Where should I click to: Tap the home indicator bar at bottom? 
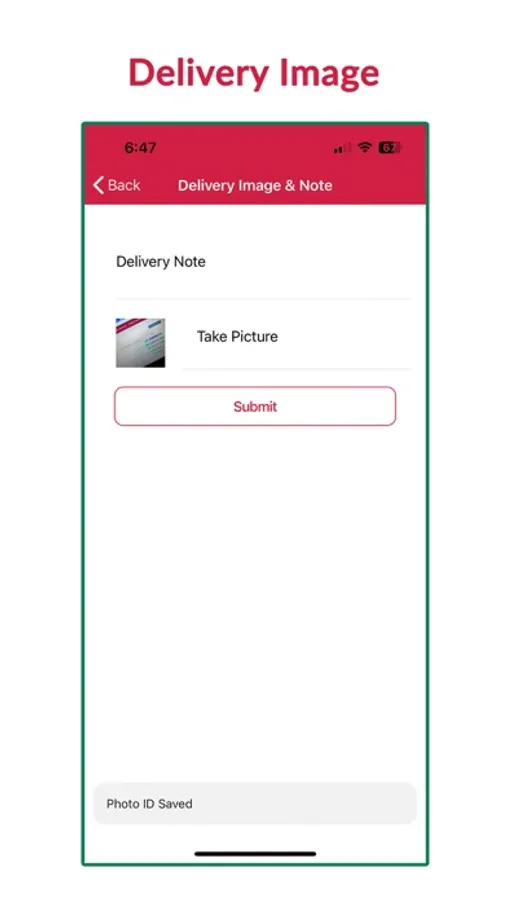255,854
